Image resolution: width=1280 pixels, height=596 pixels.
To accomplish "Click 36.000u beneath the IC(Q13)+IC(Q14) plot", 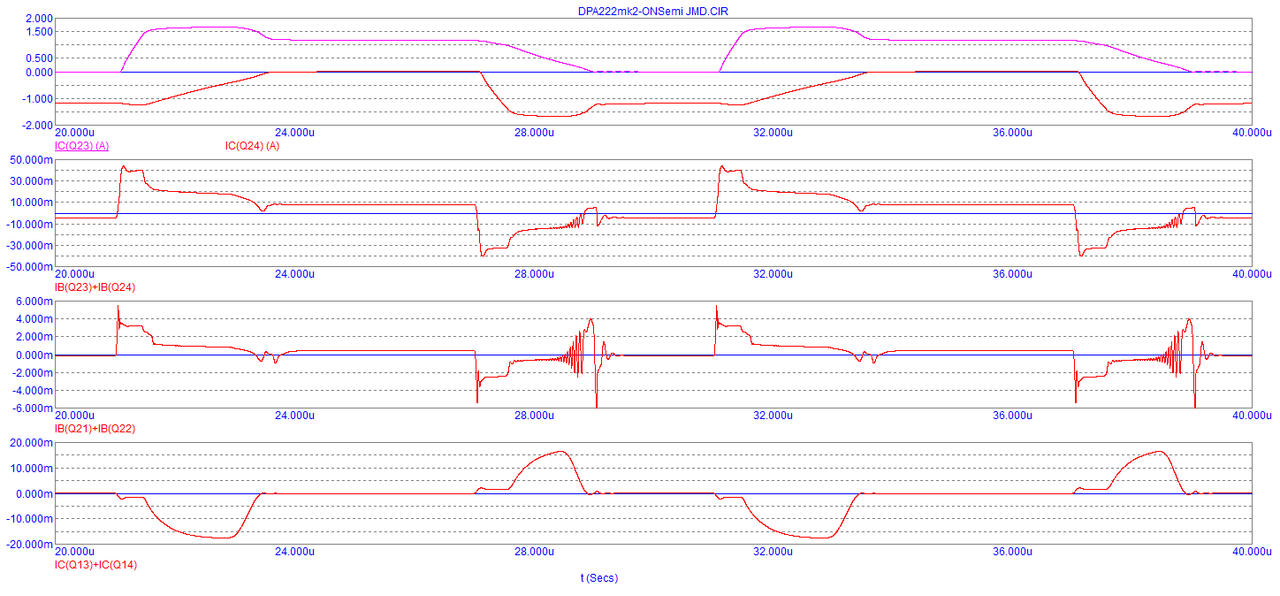I will click(1011, 552).
